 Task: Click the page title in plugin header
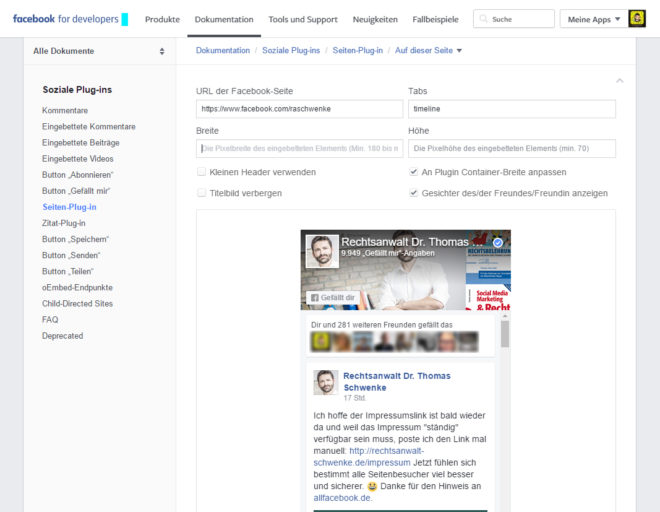412,242
